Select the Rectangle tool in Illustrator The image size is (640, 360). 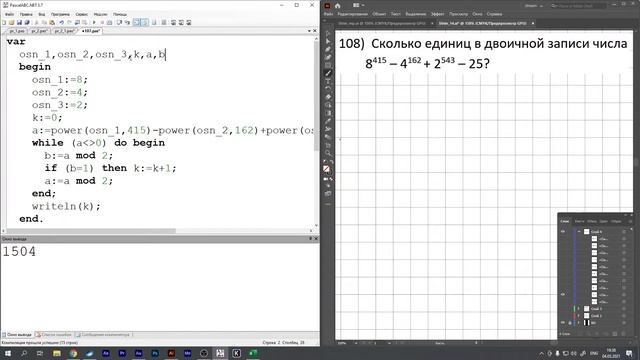(328, 65)
